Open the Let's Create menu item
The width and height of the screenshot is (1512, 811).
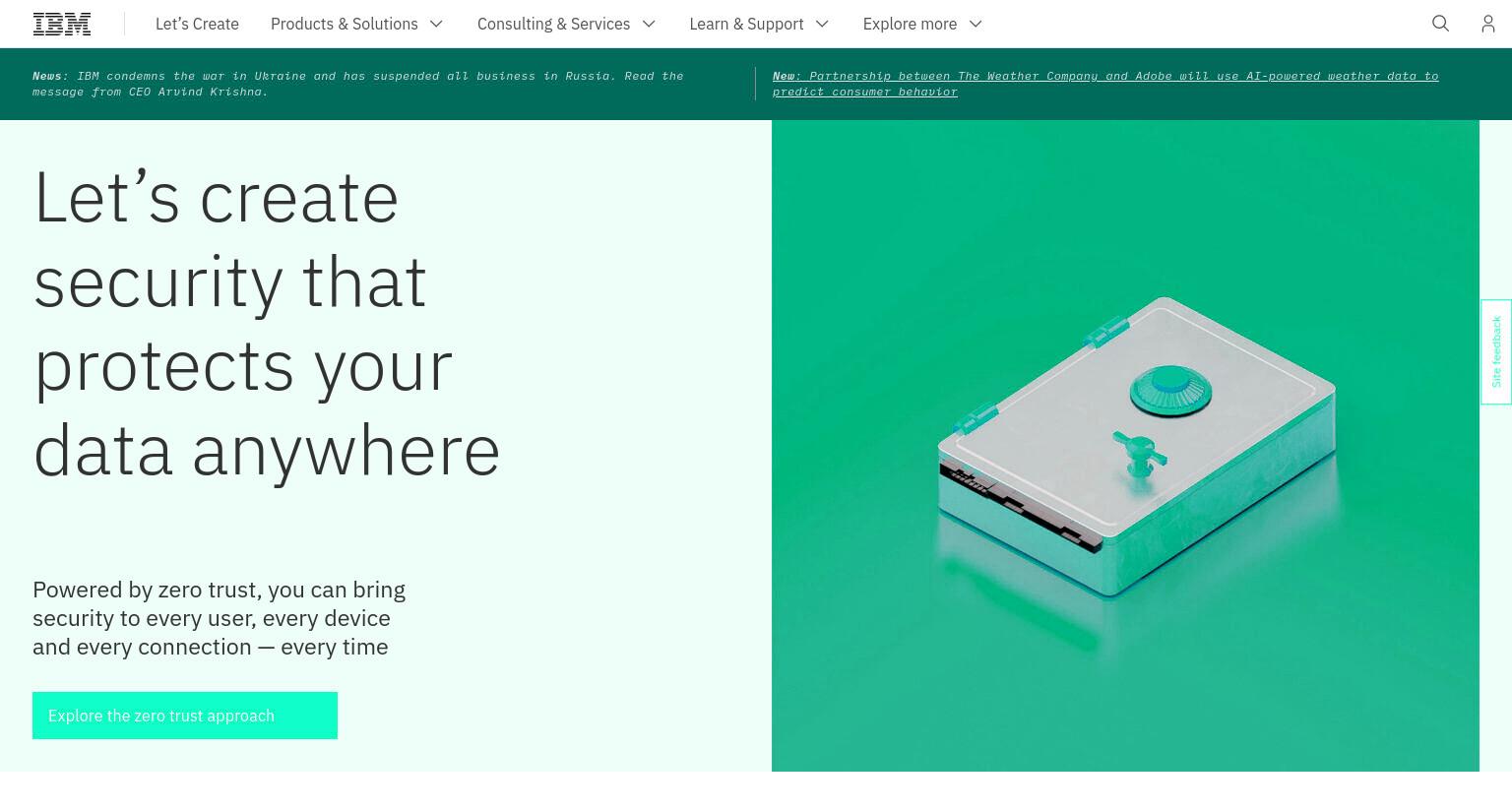tap(197, 24)
